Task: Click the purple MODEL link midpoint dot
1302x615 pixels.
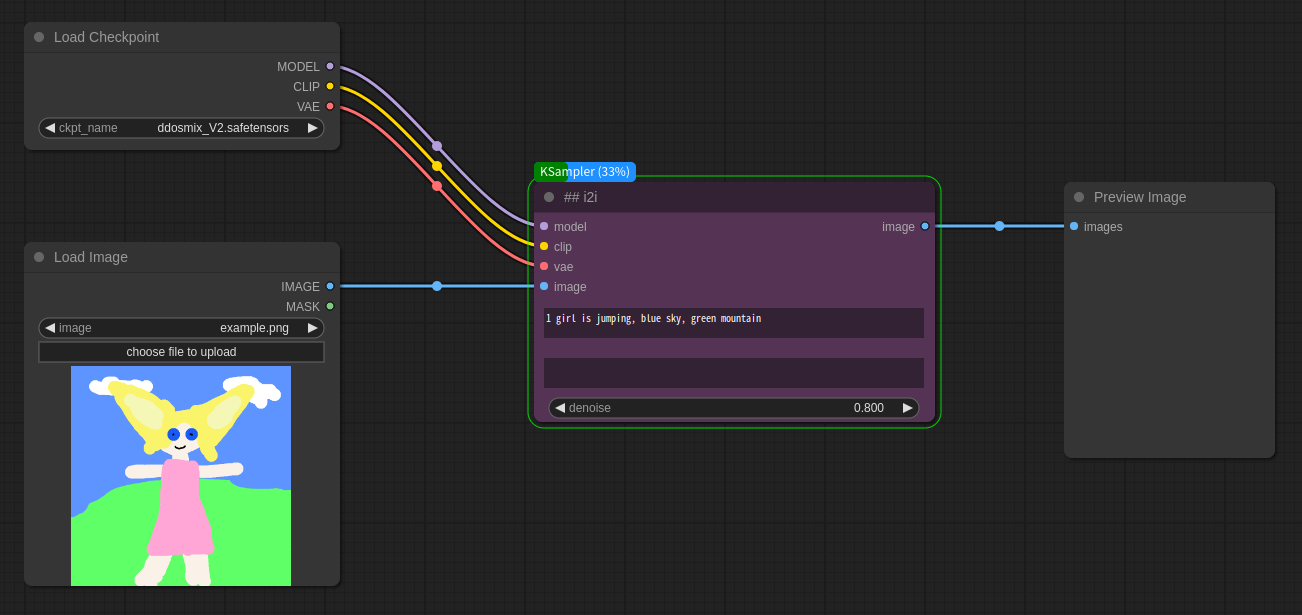Action: (x=437, y=146)
